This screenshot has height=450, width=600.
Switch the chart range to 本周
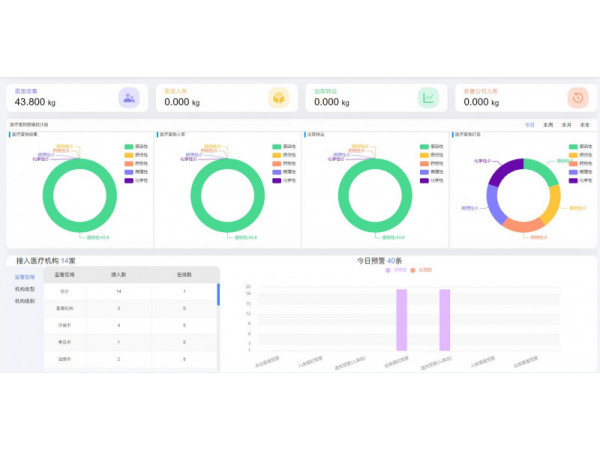(x=548, y=125)
